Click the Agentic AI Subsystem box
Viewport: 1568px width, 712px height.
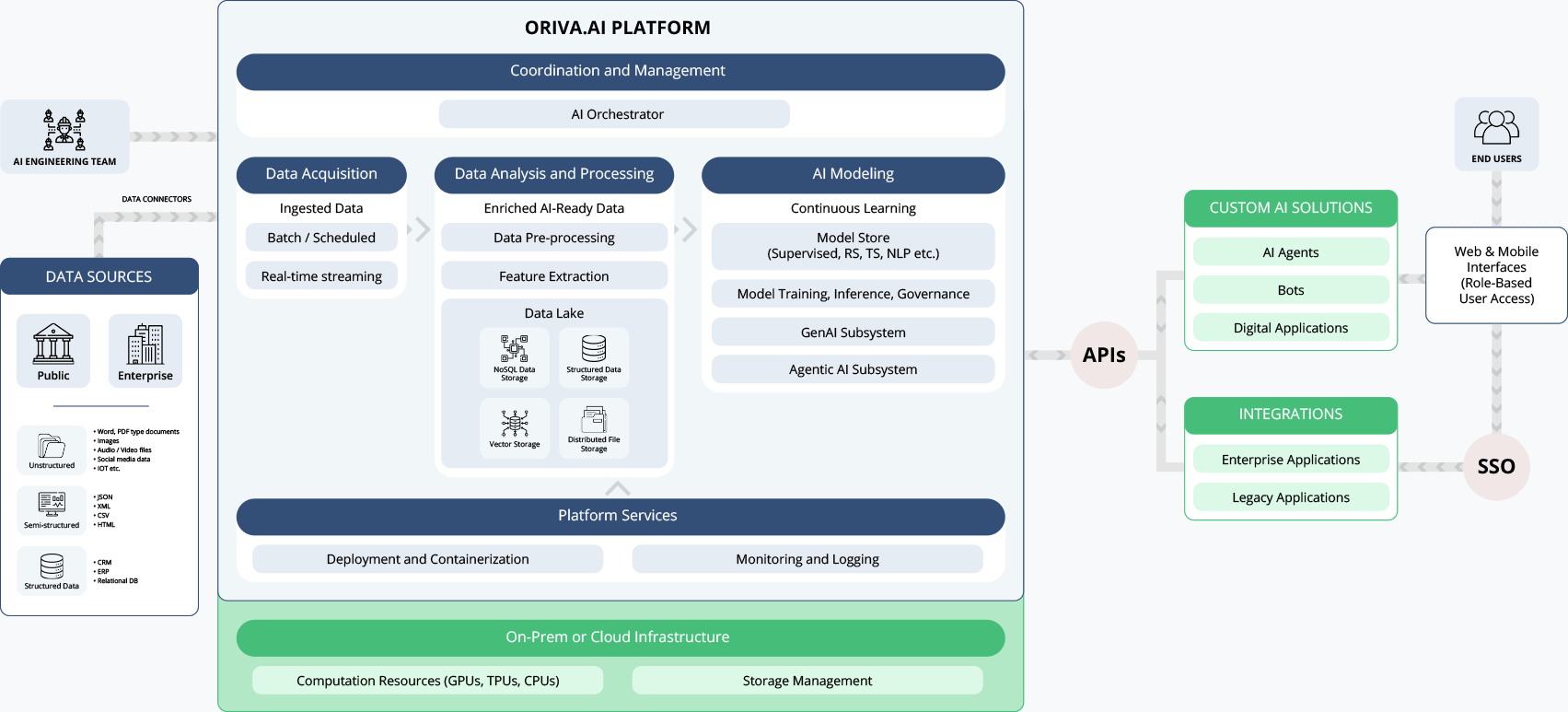click(x=853, y=369)
